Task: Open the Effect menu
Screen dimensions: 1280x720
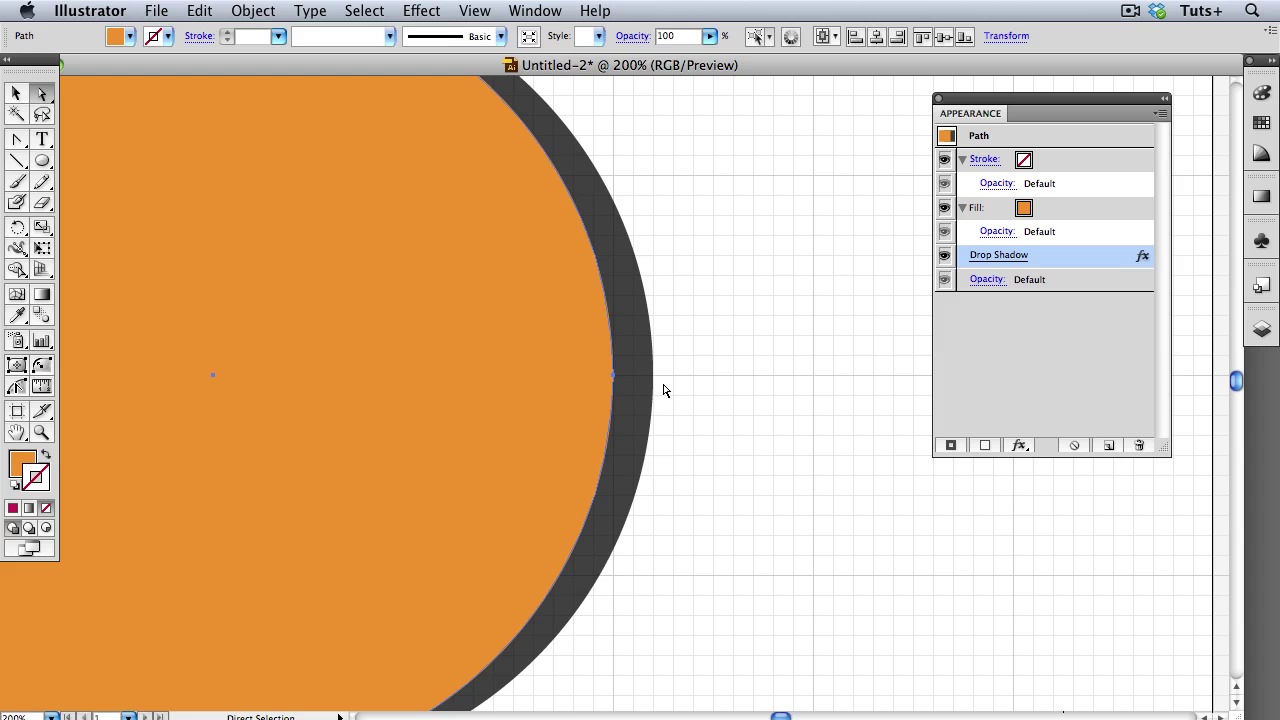Action: 422,11
